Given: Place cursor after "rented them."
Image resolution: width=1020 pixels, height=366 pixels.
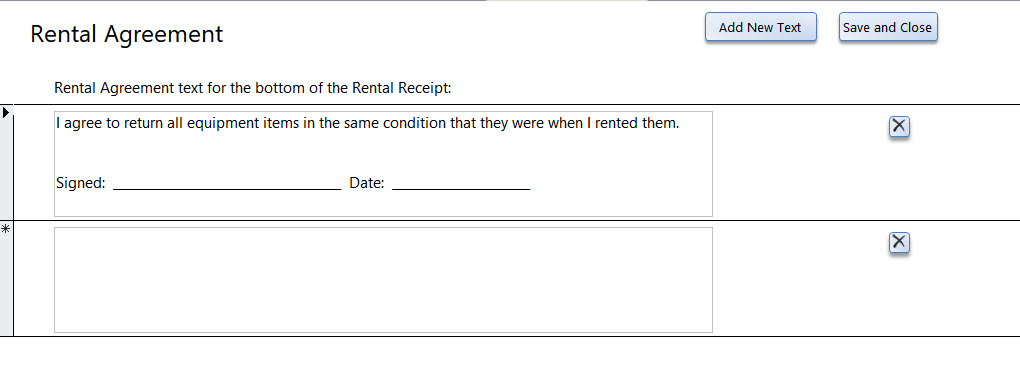Looking at the screenshot, I should (x=680, y=123).
